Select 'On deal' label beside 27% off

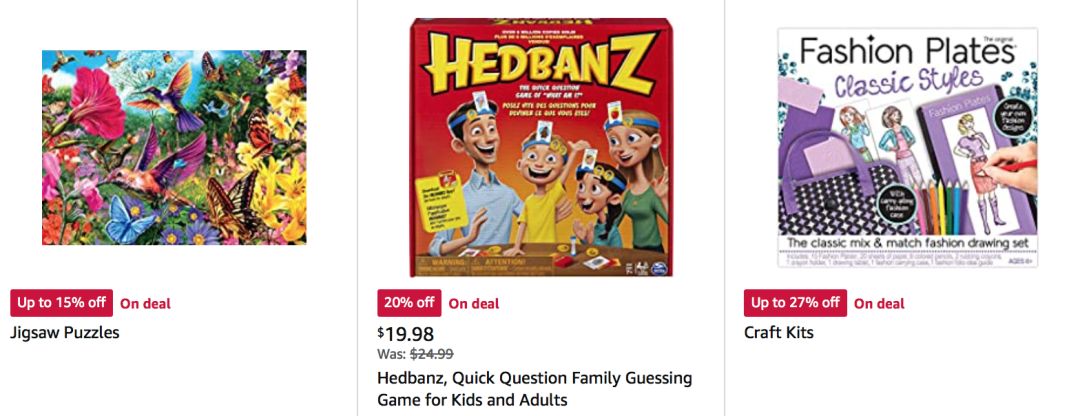pyautogui.click(x=880, y=304)
